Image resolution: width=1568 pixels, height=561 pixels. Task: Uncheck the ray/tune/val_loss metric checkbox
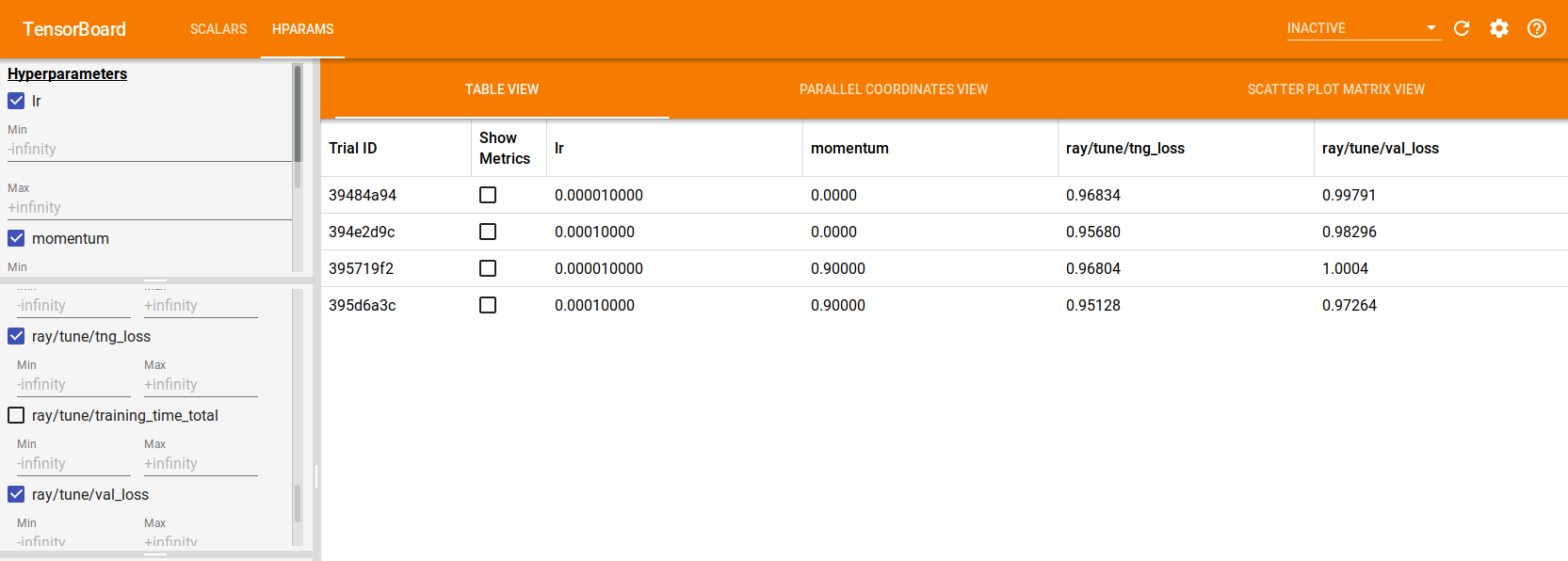click(x=16, y=494)
